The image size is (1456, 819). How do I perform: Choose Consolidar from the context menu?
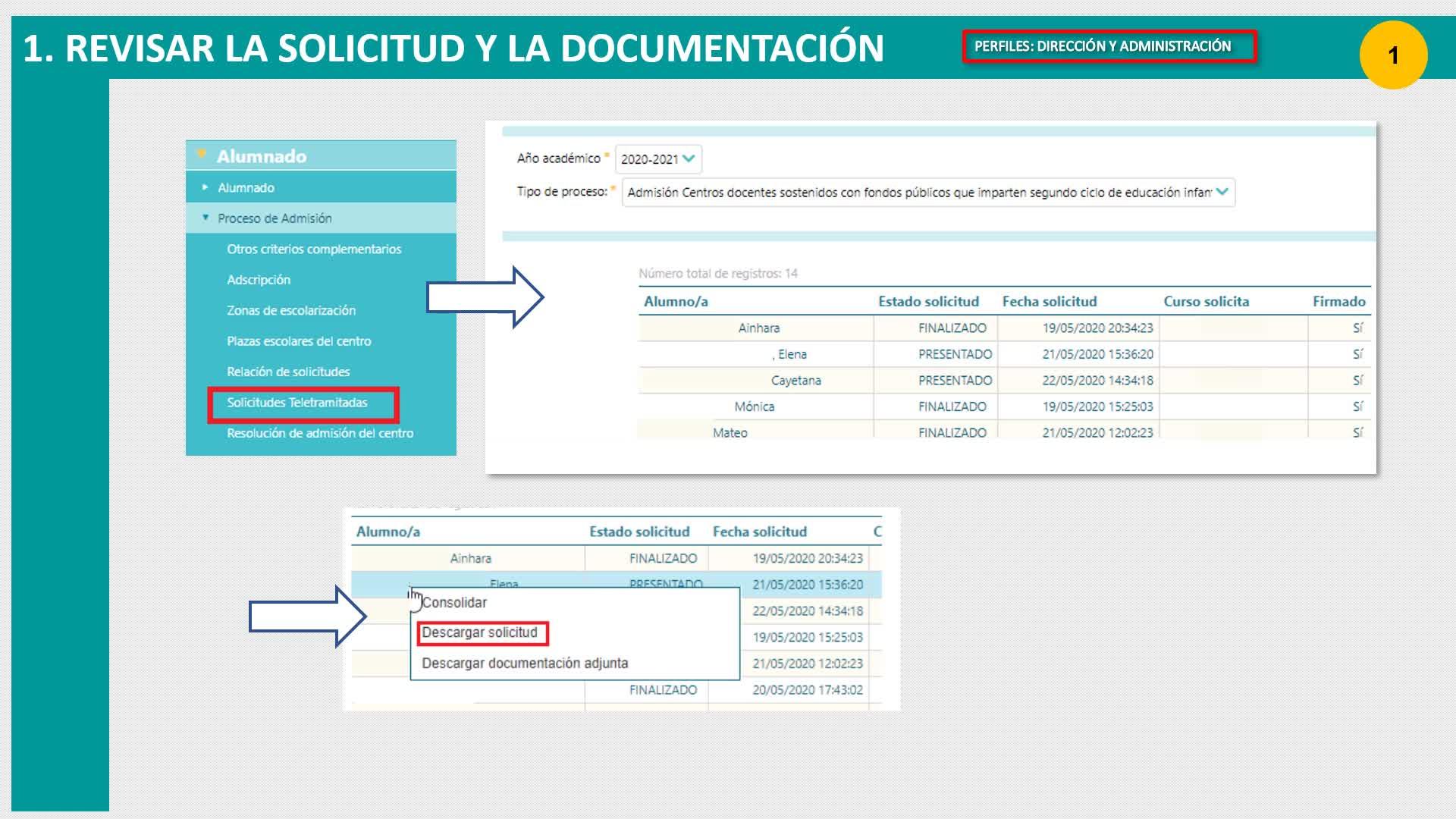click(454, 603)
